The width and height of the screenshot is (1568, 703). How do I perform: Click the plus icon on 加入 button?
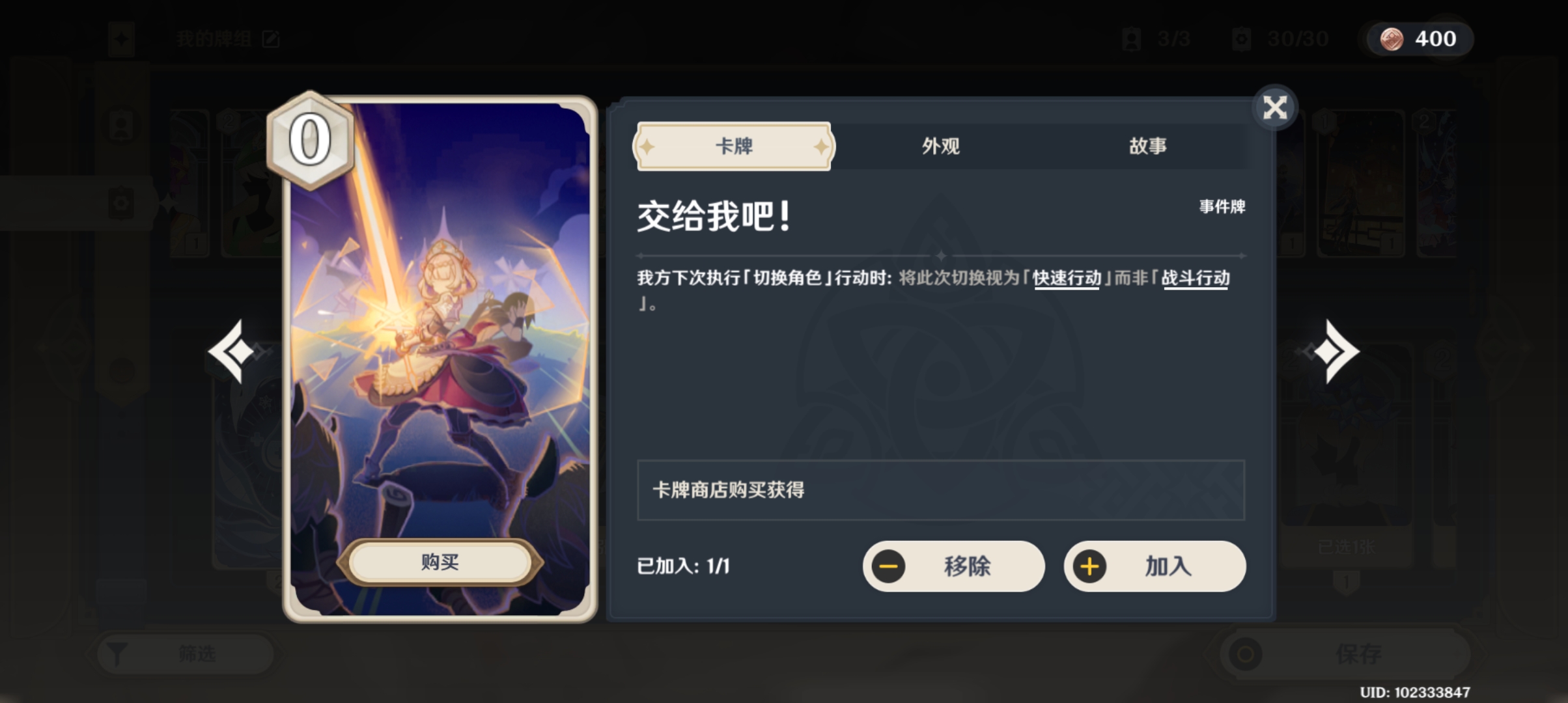[x=1089, y=566]
